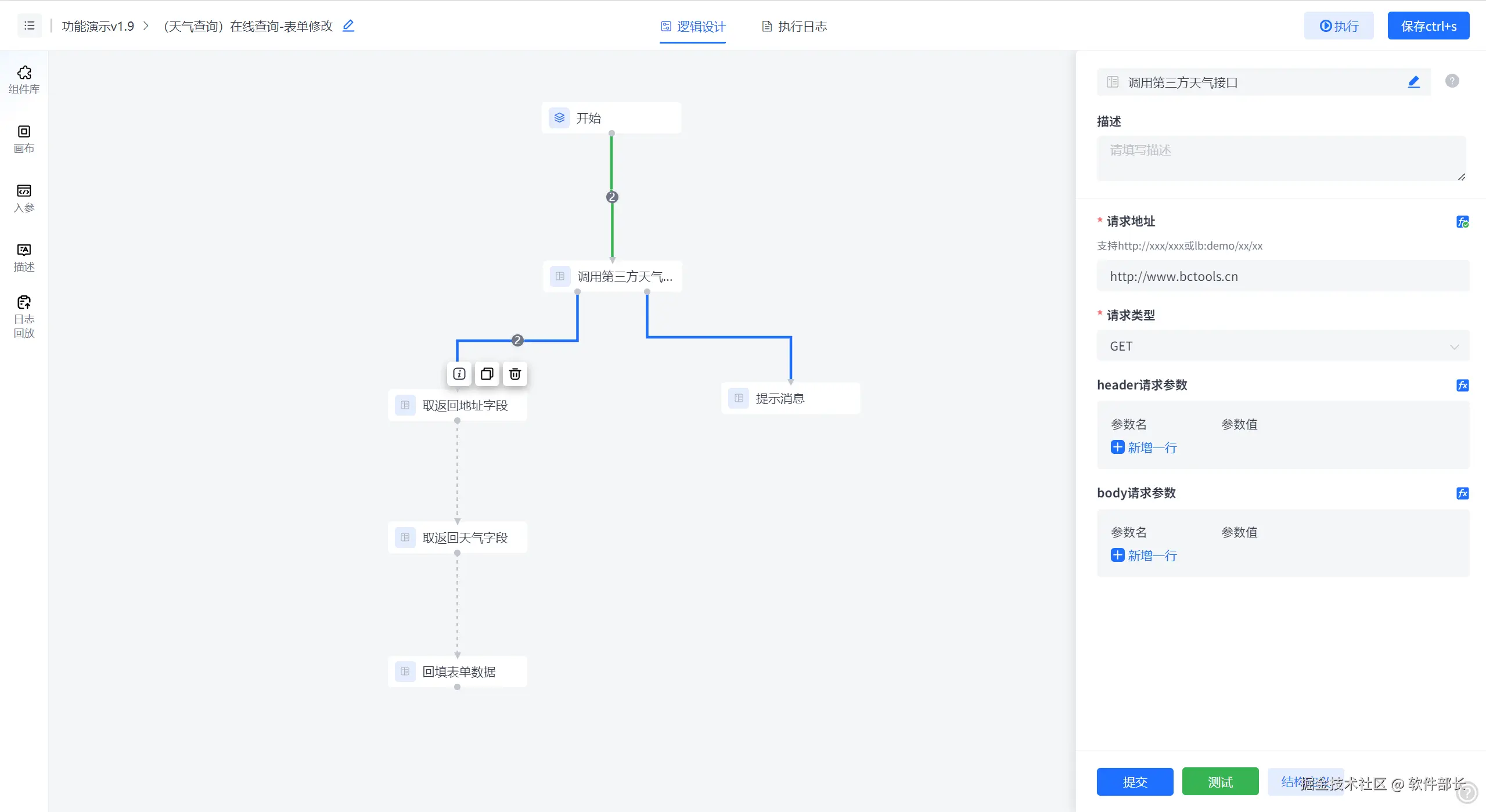Screen dimensions: 1486x812
Task: Click the copy node icon in node toolbar
Action: [487, 374]
